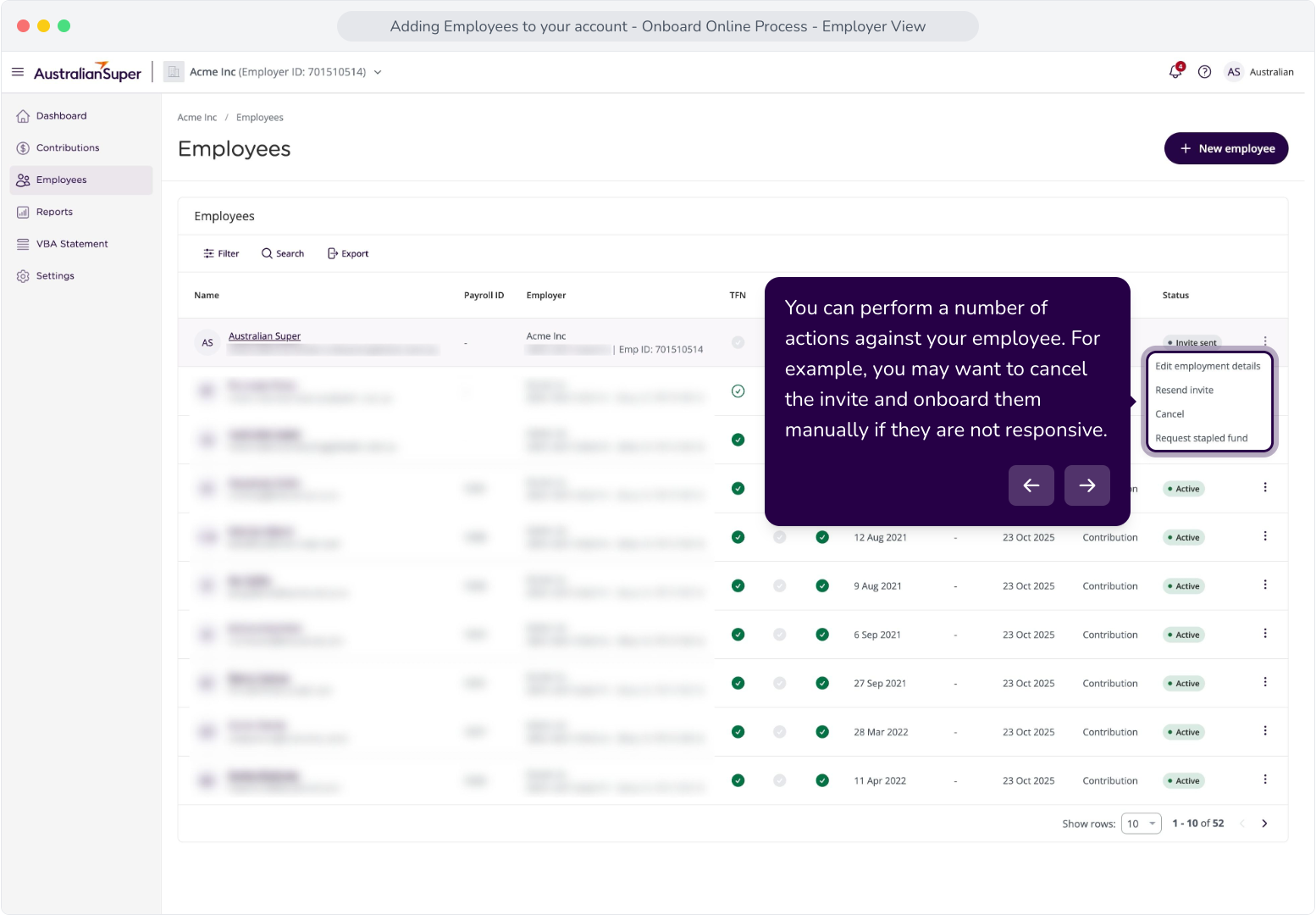The image size is (1316, 915).
Task: Open actions menu for 11 Apr 2022 row
Action: point(1265,779)
